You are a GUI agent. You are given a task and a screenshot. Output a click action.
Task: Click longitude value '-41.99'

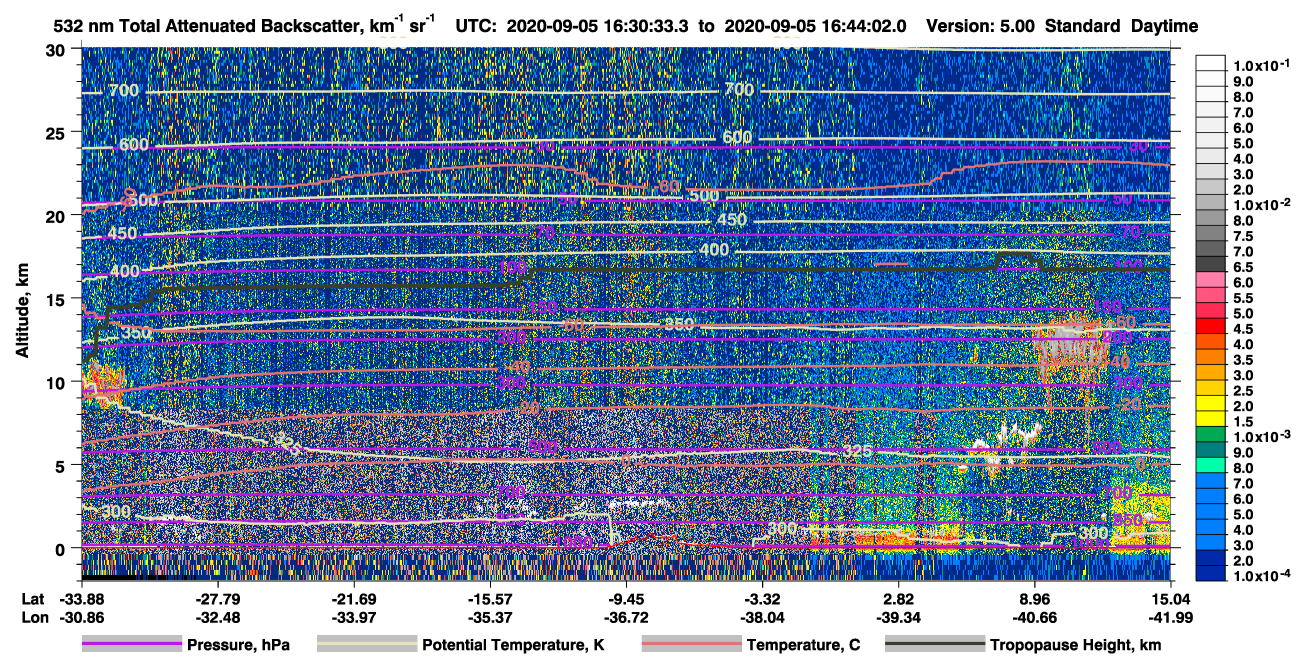(x=1171, y=617)
